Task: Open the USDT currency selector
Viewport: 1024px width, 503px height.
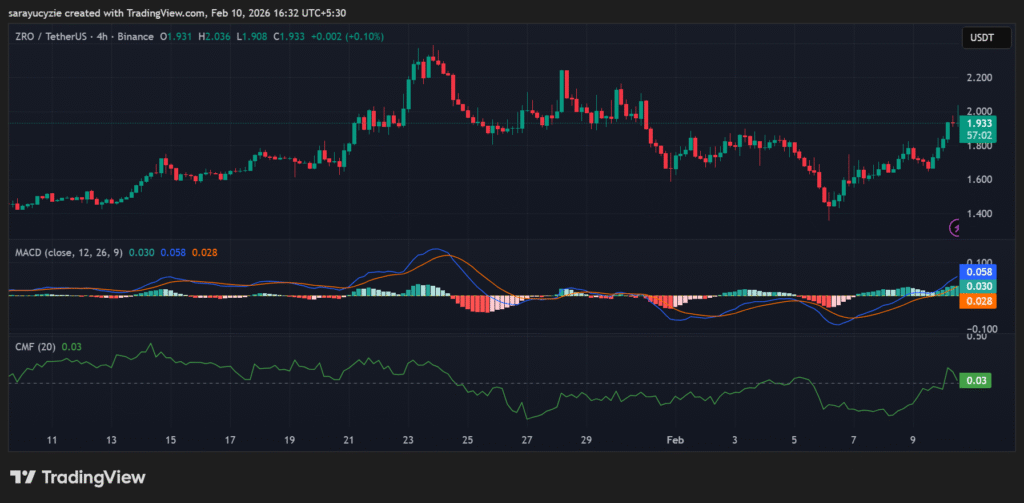Action: (x=976, y=37)
